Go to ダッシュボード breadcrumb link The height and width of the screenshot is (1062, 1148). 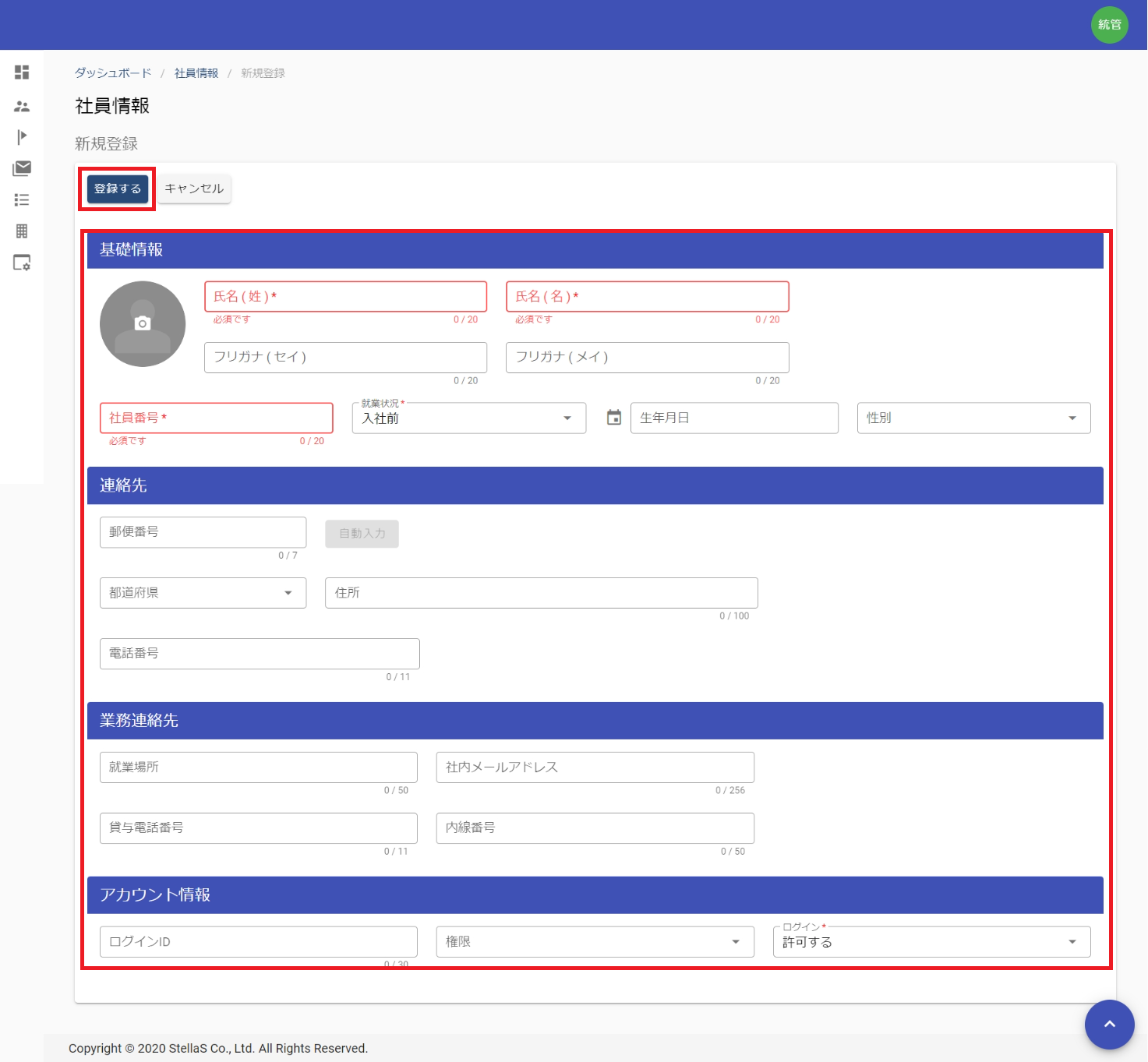click(113, 73)
